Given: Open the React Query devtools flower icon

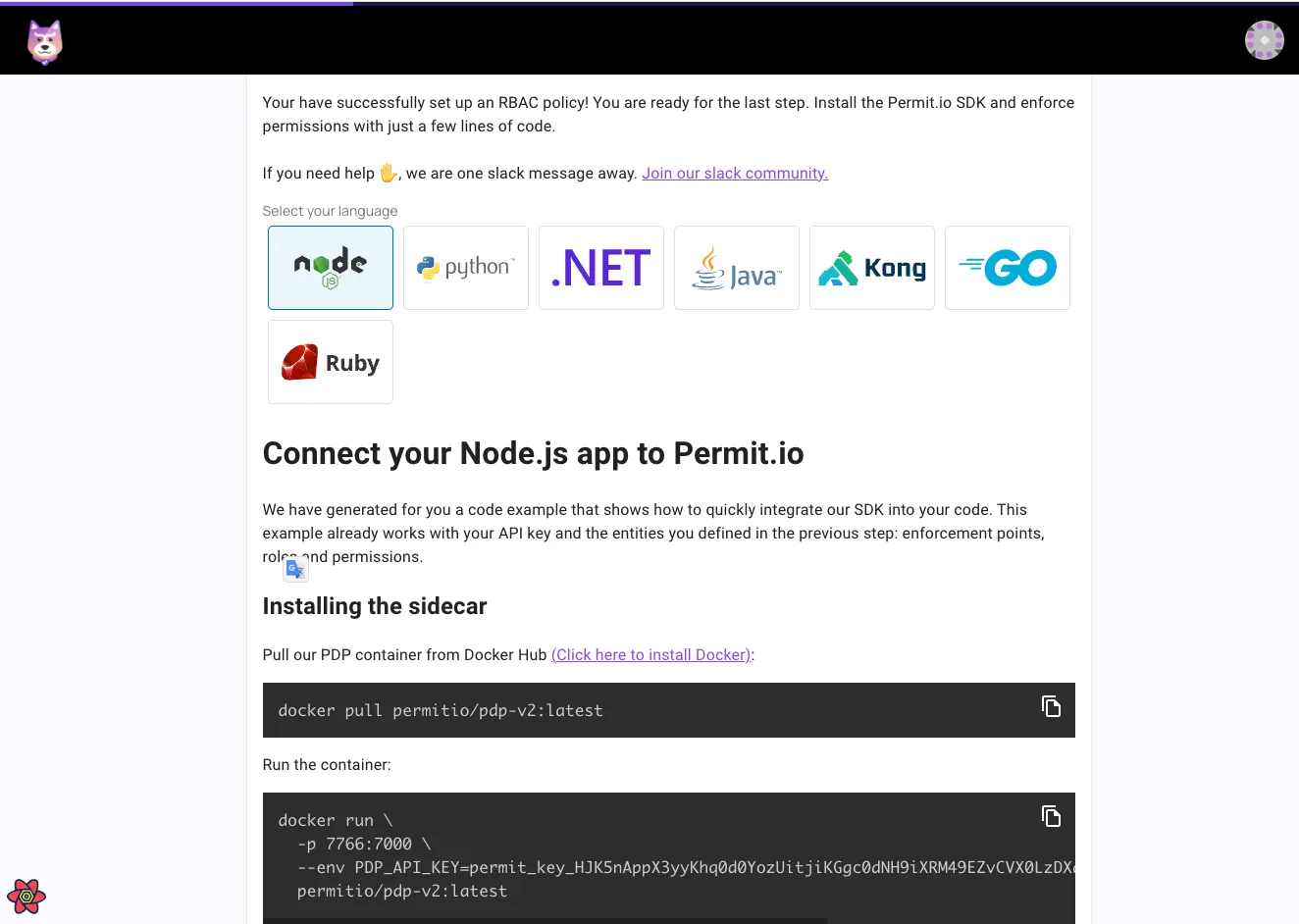Looking at the screenshot, I should click(26, 897).
